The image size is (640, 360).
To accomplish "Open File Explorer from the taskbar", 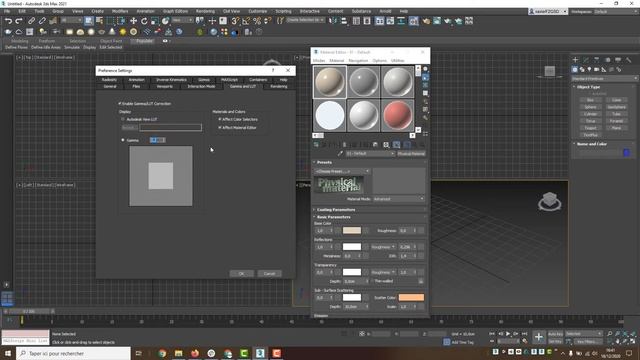I will tap(179, 353).
